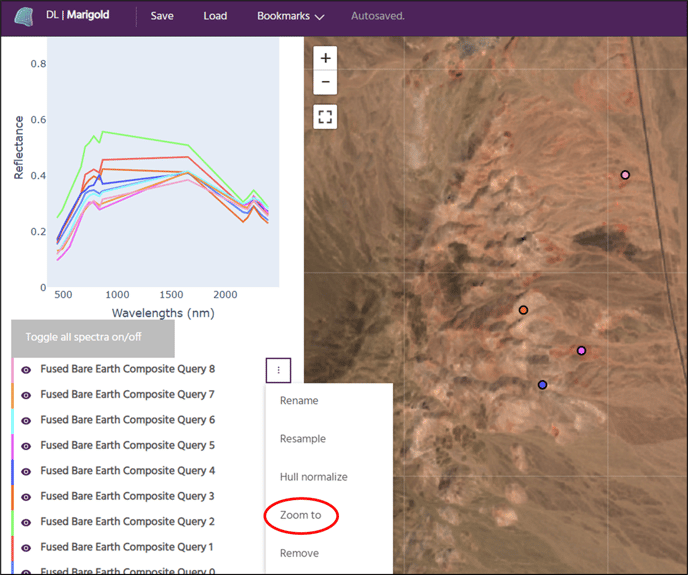Image resolution: width=688 pixels, height=575 pixels.
Task: Click the green spectrum line in chart
Action: (145, 138)
